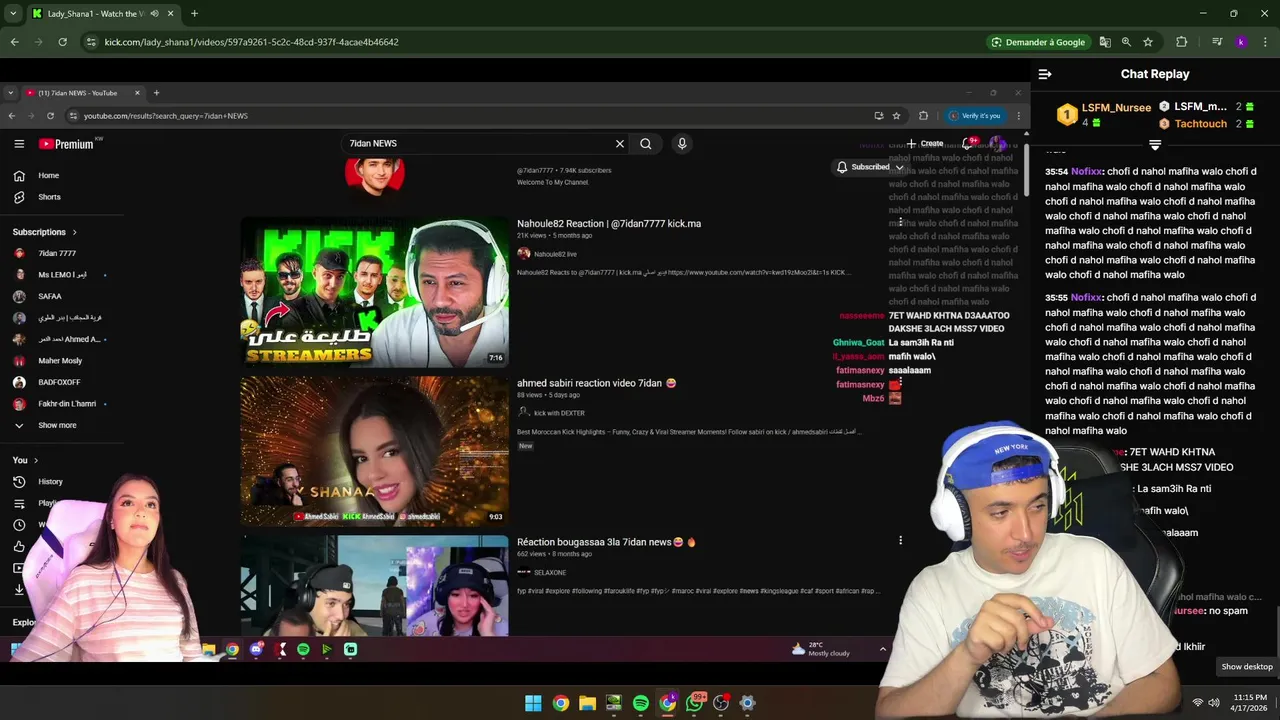This screenshot has width=1280, height=720.
Task: Open the Nahoule82 Reaction video thumbnail
Action: pos(374,292)
